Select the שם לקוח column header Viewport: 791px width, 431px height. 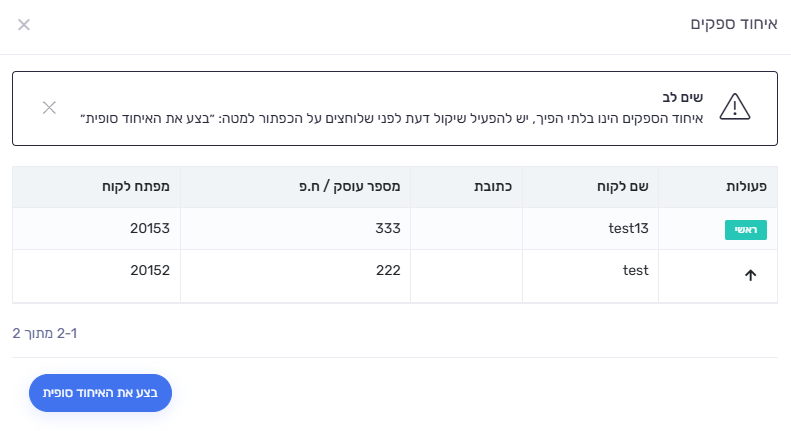pyautogui.click(x=623, y=186)
